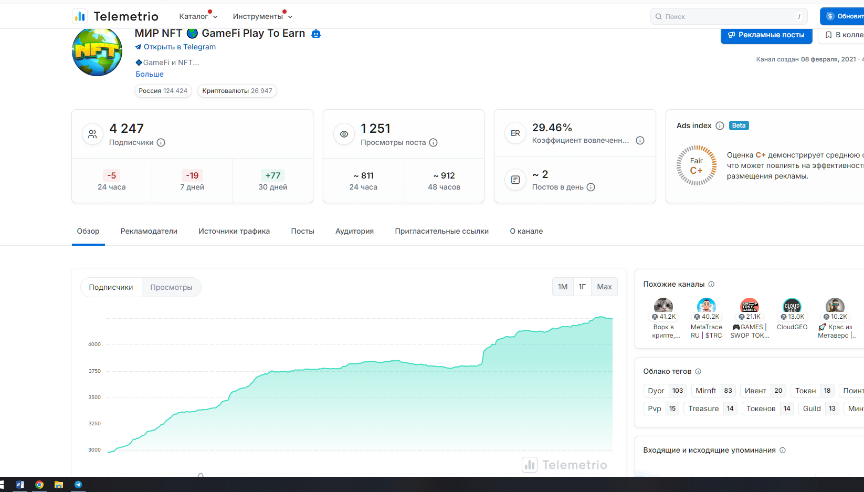Select the Dyor 103 tag

click(665, 391)
